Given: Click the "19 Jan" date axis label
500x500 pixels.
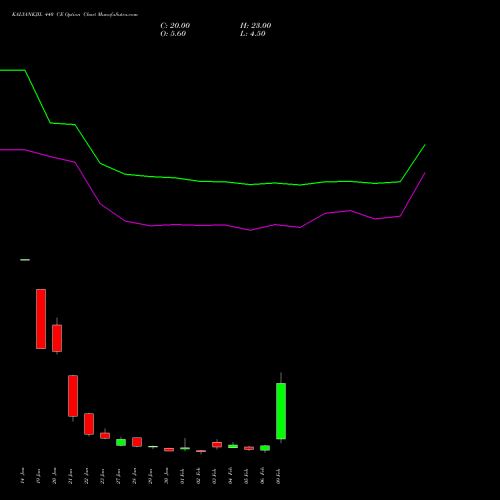Looking at the screenshot, I should click(39, 476).
